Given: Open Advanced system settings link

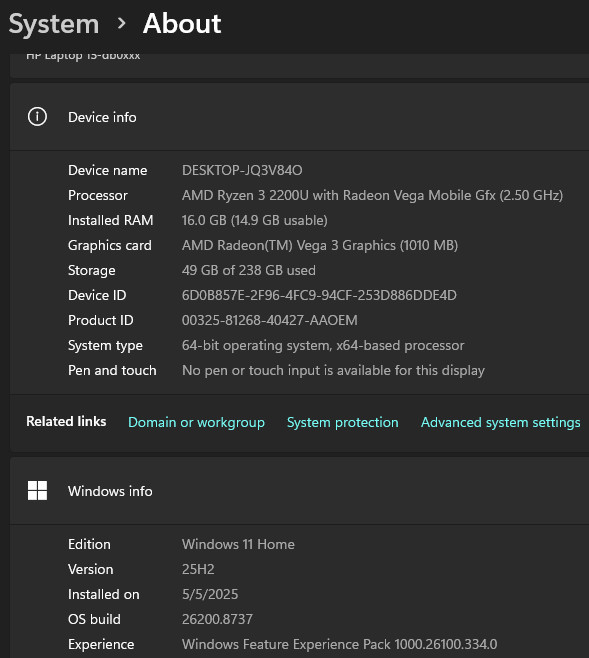Looking at the screenshot, I should pyautogui.click(x=500, y=422).
